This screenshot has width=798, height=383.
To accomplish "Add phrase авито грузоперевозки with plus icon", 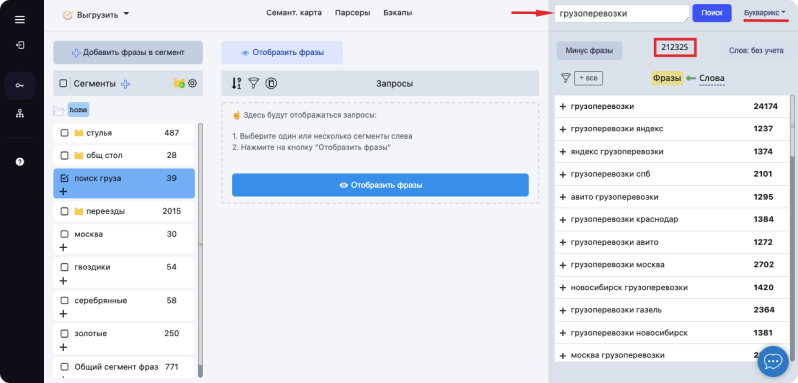I will point(562,197).
